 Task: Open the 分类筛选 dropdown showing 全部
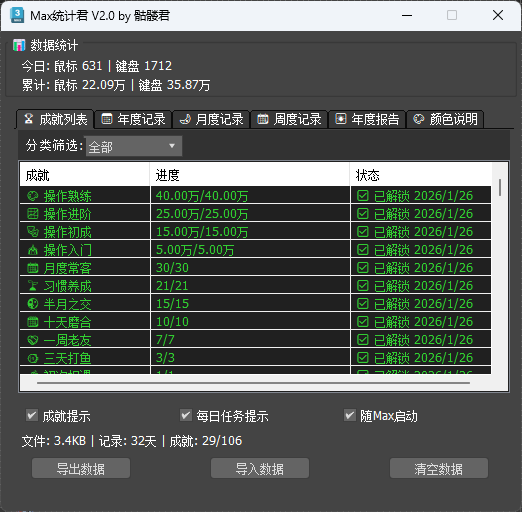[x=134, y=146]
